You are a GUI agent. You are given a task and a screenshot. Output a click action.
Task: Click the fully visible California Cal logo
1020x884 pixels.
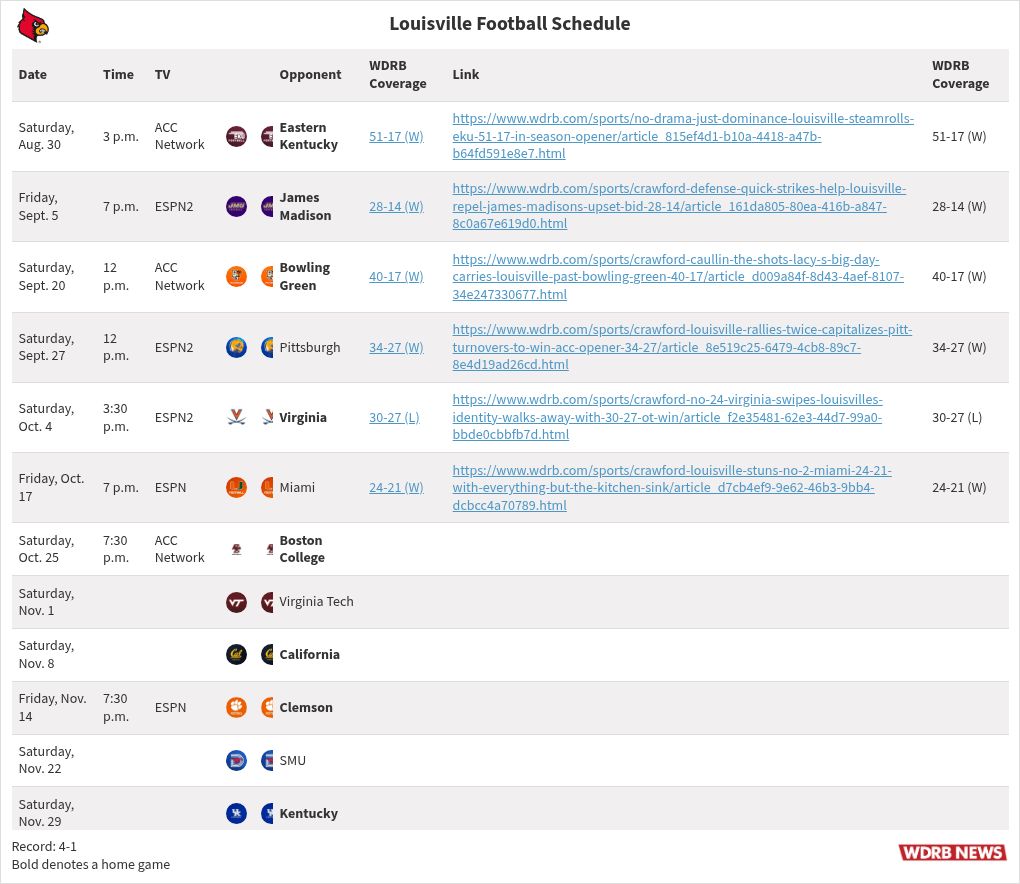pos(236,654)
